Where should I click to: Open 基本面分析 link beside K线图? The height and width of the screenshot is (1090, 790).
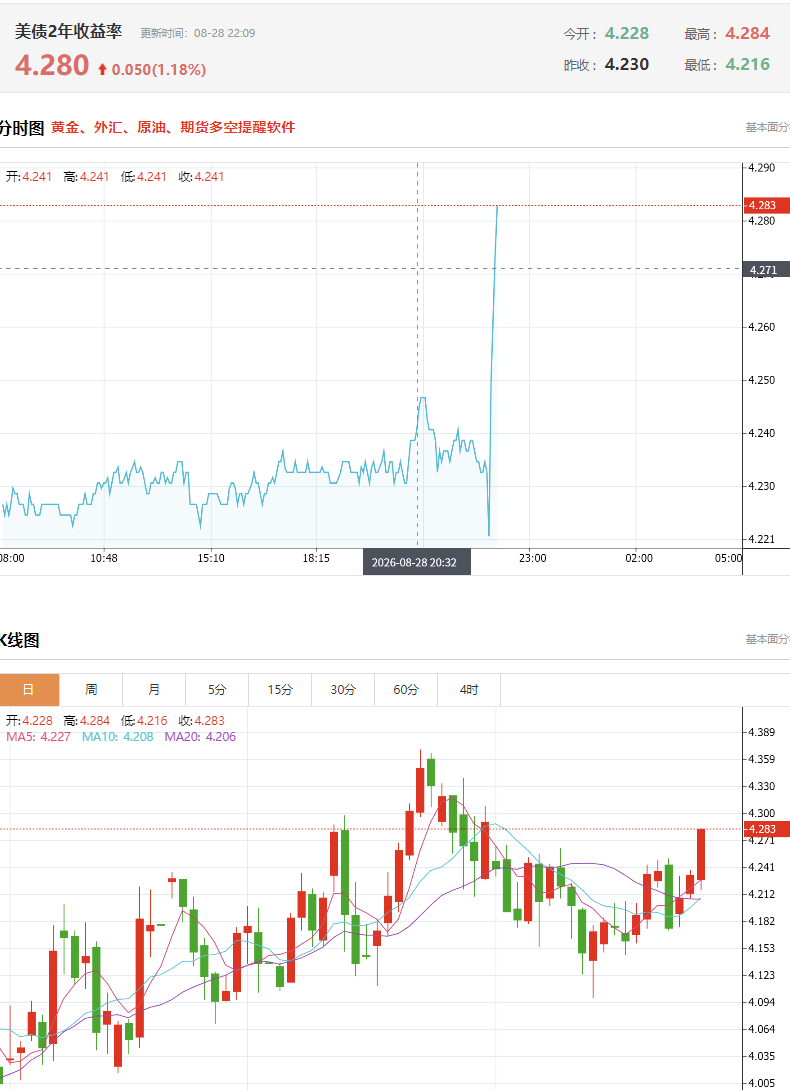coord(768,639)
